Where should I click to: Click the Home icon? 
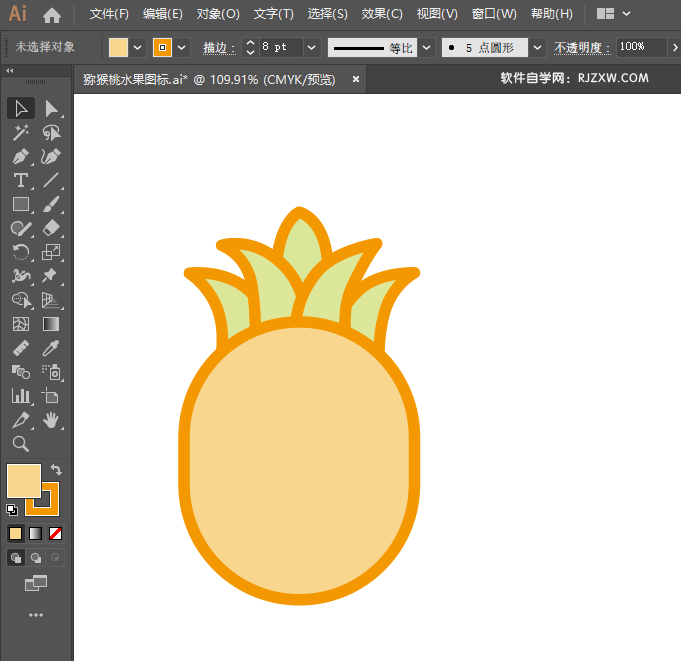[52, 15]
